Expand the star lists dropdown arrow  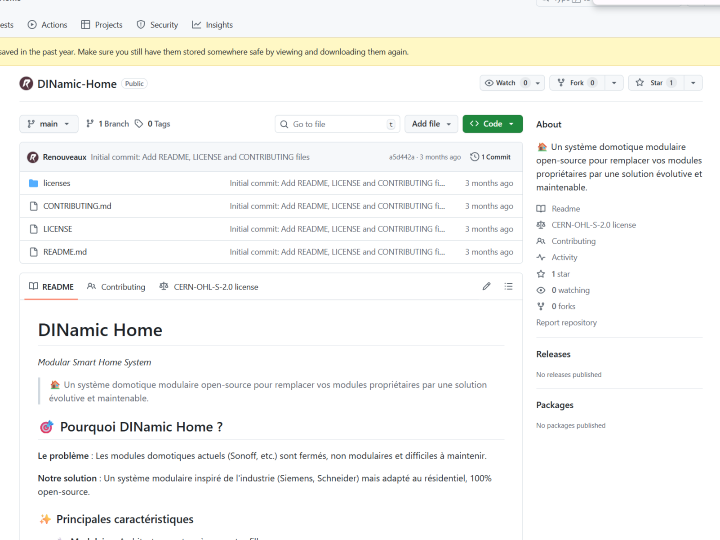tap(694, 83)
